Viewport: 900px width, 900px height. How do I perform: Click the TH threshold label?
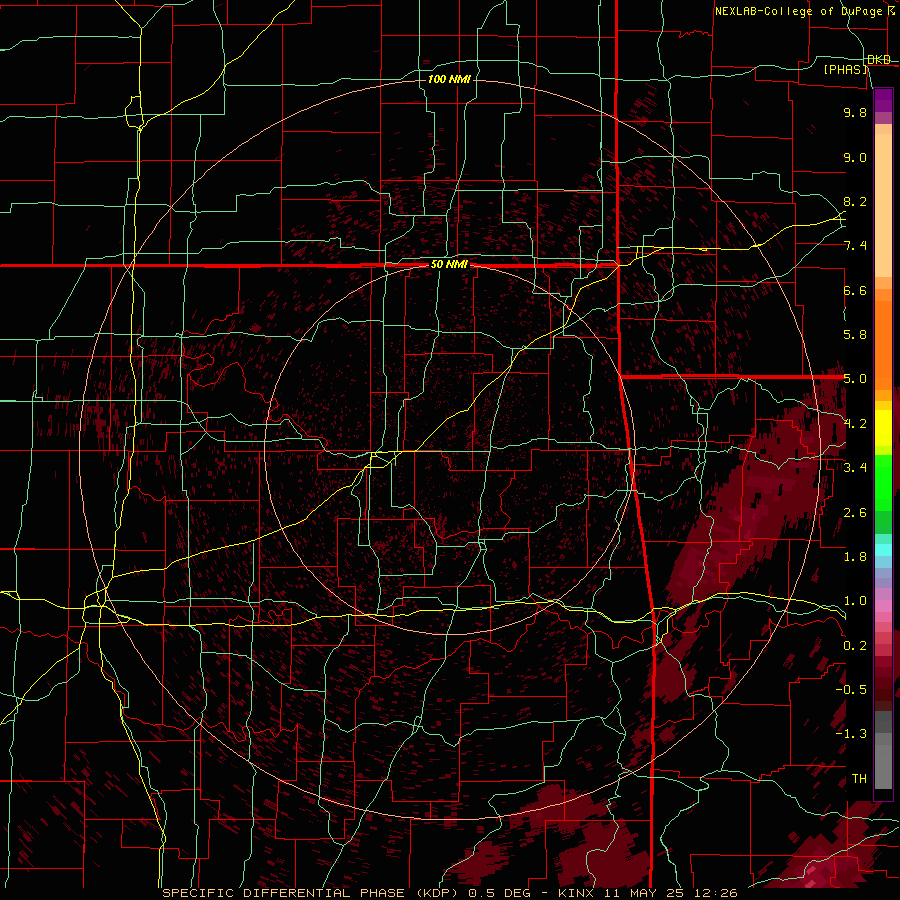[859, 779]
